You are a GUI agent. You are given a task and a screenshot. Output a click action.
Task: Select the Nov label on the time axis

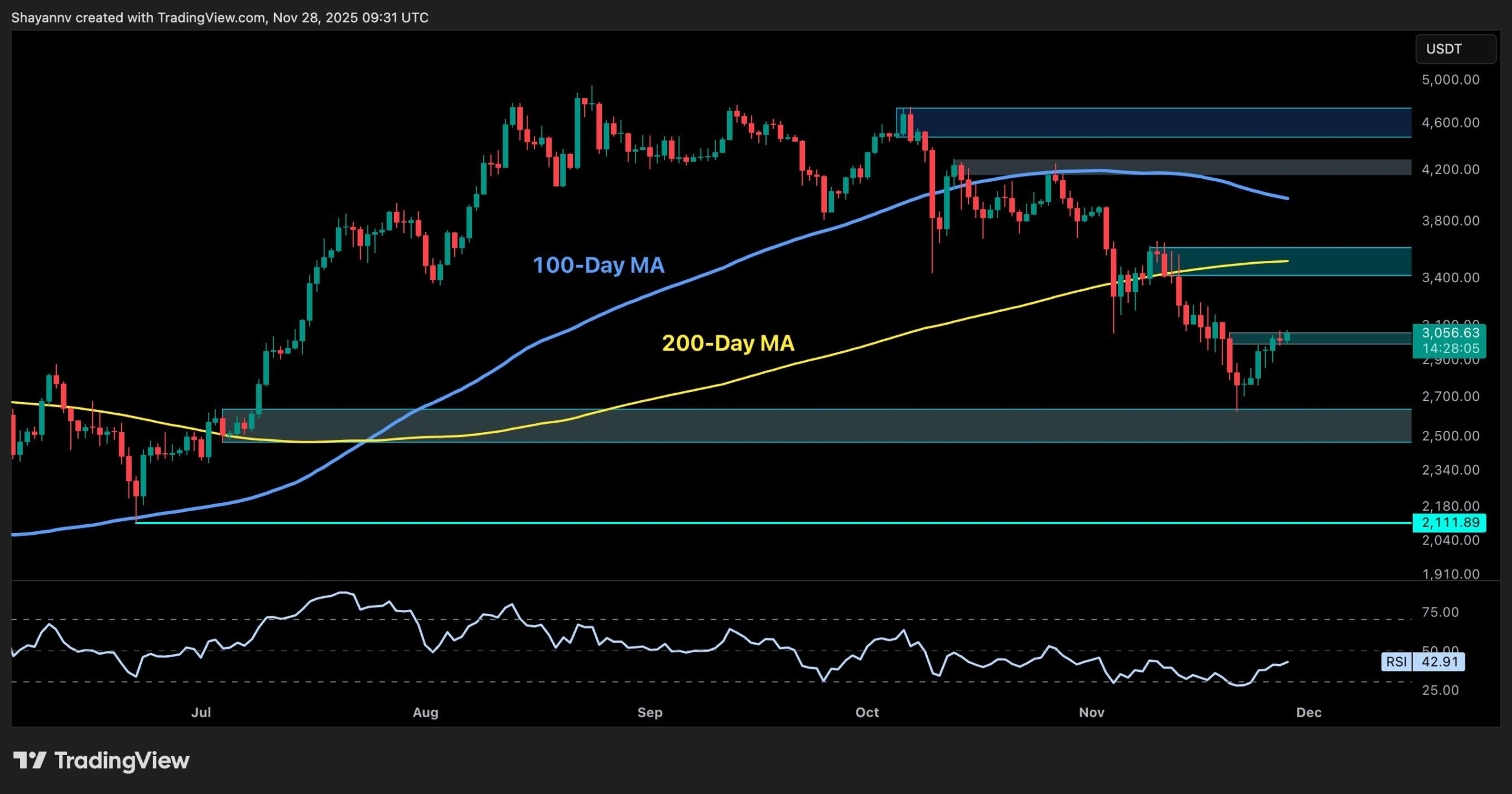(x=1092, y=713)
